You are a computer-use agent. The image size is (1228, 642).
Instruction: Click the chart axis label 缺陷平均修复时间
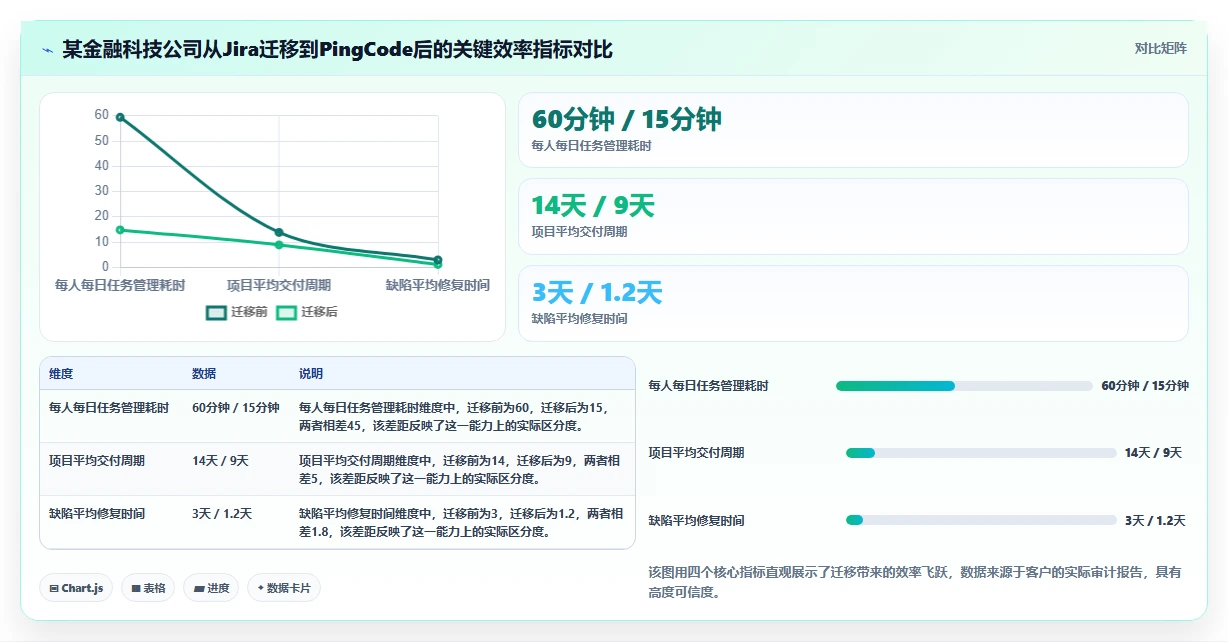tap(438, 285)
